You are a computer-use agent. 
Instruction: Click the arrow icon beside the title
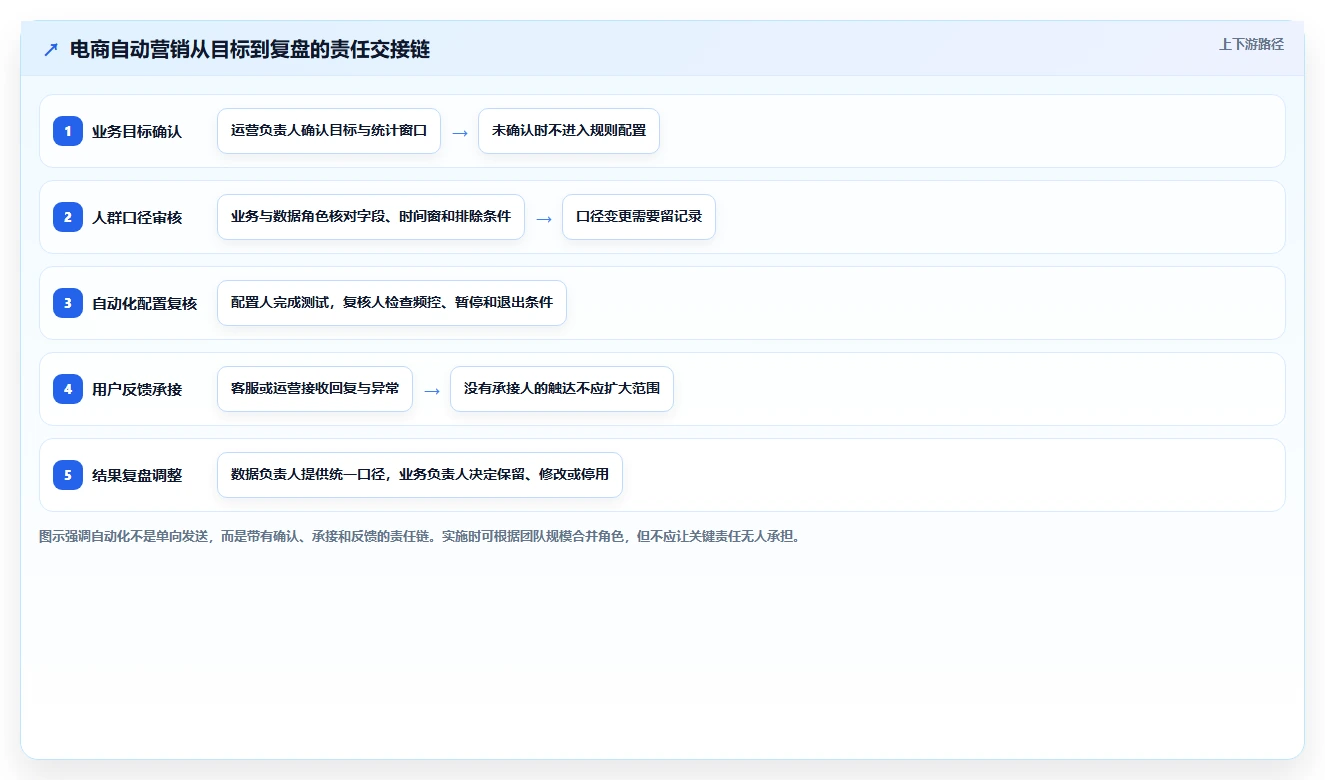pos(51,49)
